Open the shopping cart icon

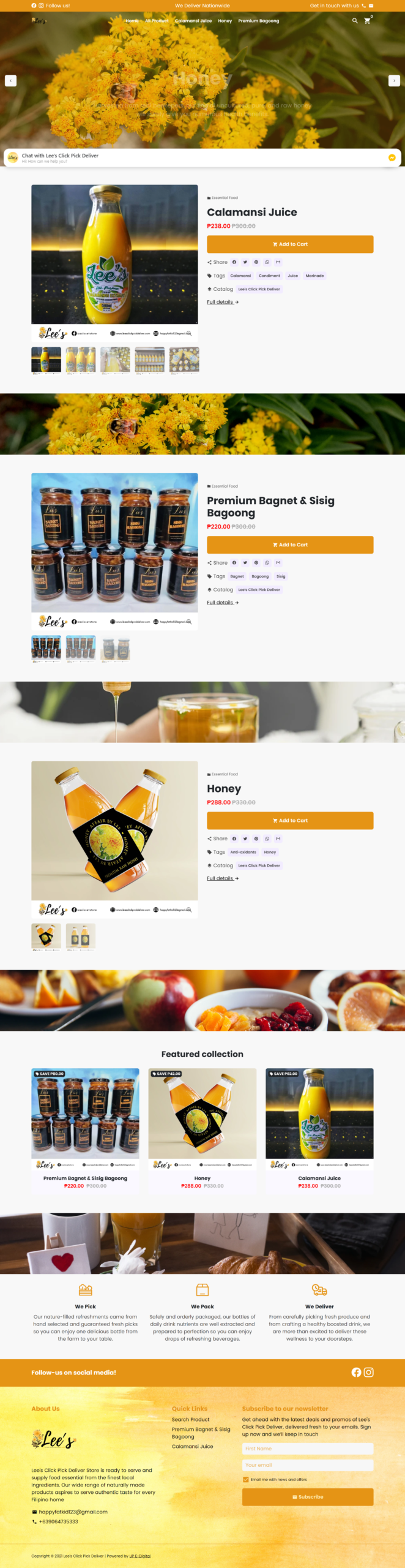(367, 21)
